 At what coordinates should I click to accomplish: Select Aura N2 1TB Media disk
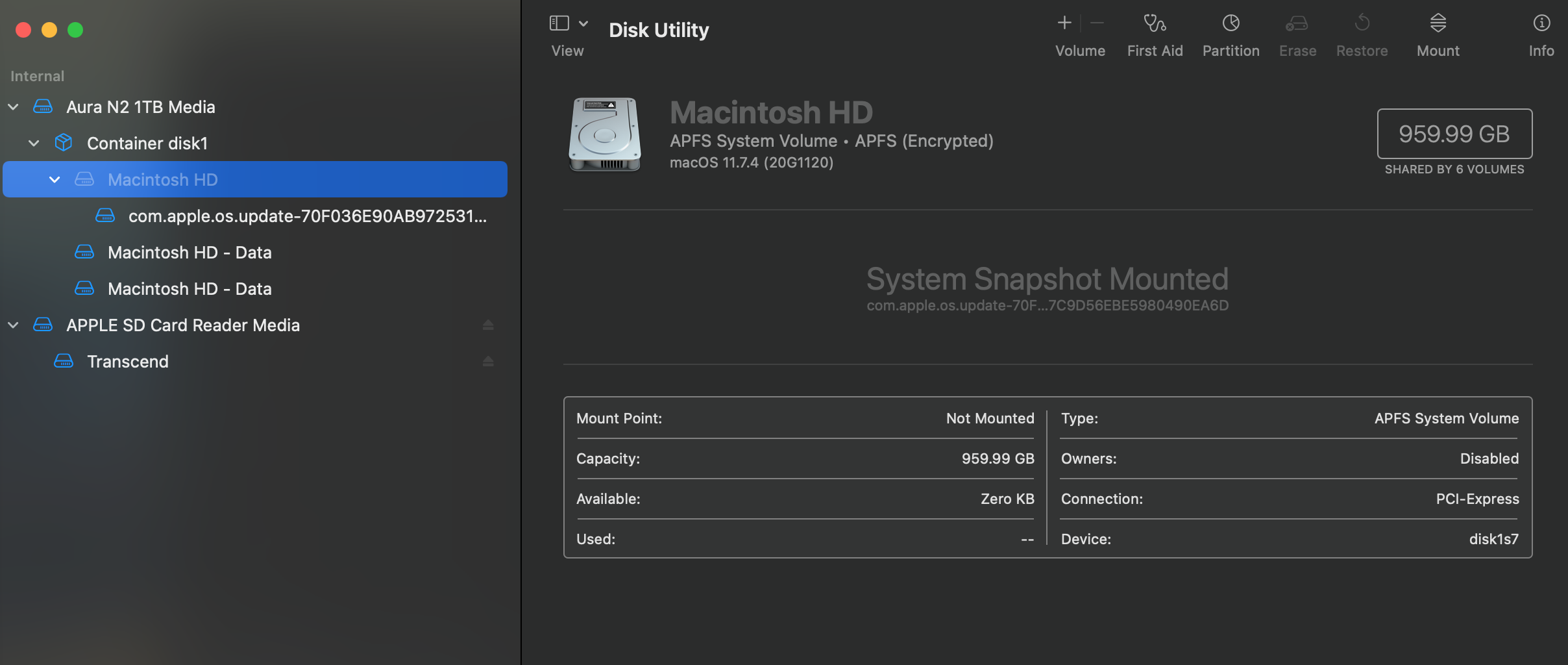(x=141, y=106)
